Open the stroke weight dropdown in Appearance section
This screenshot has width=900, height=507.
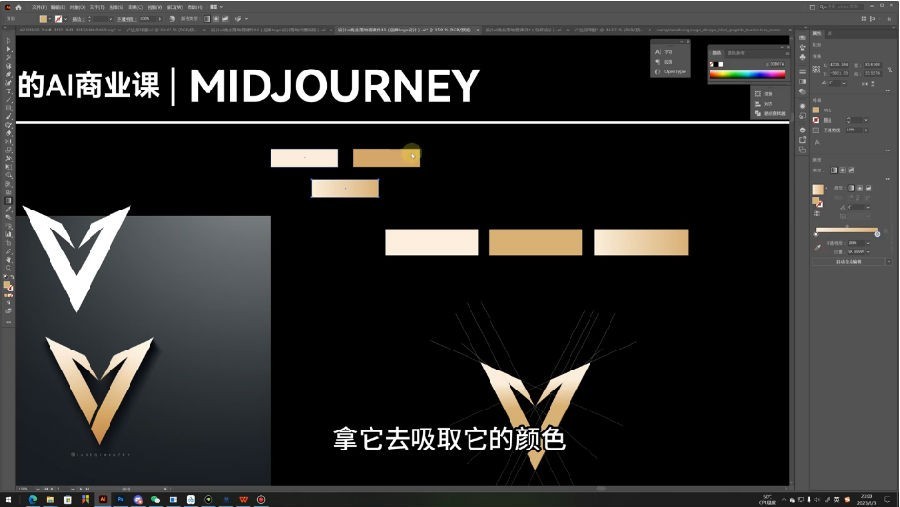866,120
